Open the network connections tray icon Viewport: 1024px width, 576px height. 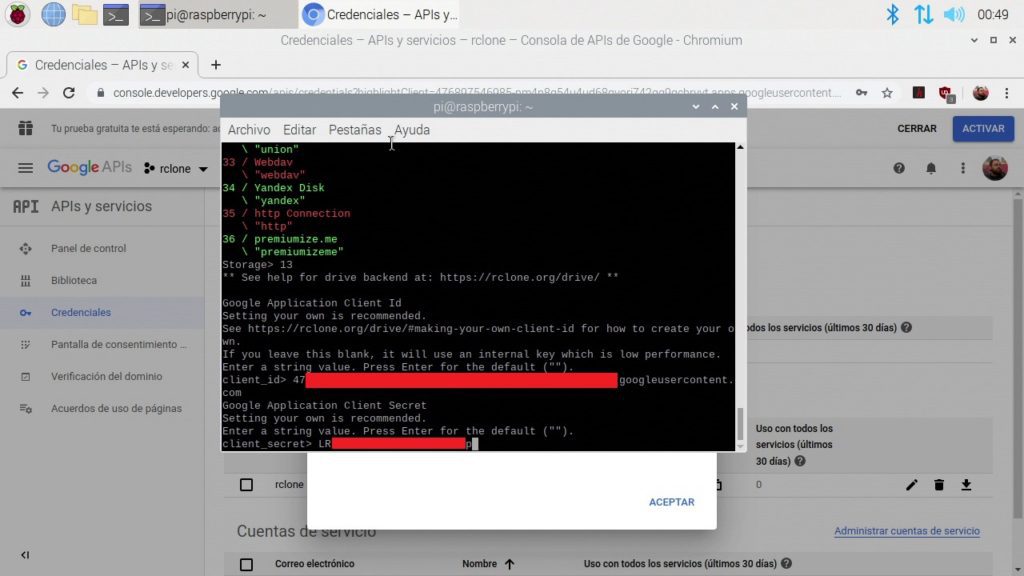click(923, 14)
